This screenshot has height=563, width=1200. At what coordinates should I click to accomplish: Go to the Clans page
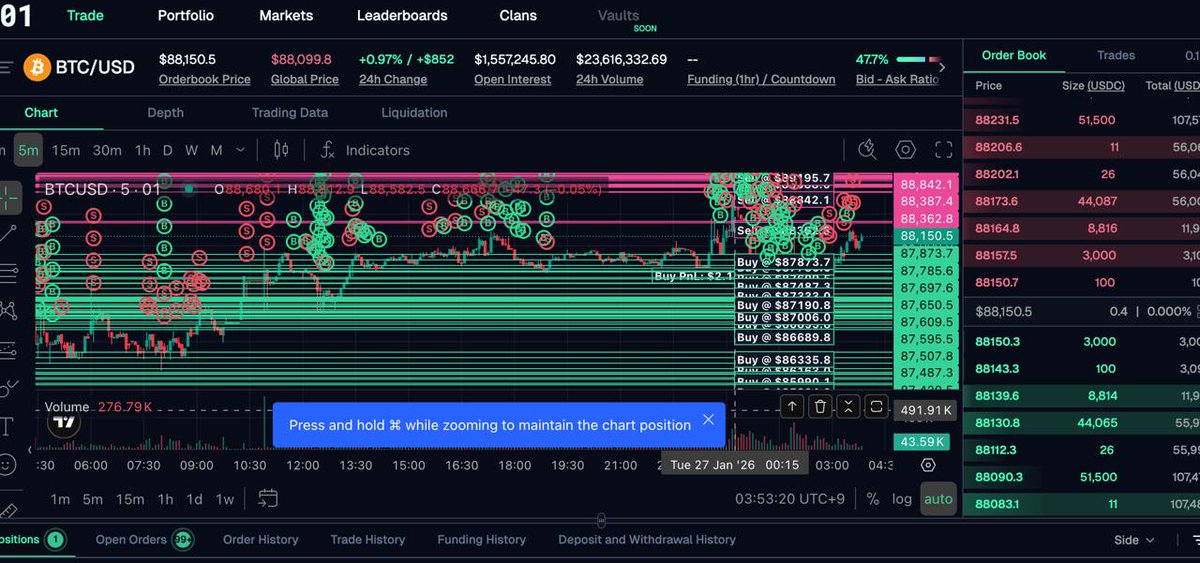point(518,16)
